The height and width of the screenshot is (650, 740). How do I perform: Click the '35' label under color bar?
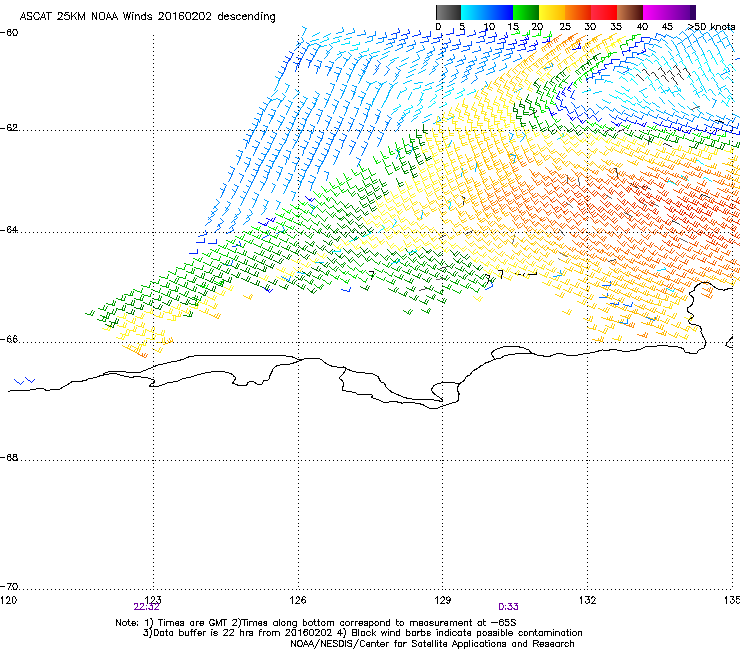(x=616, y=27)
